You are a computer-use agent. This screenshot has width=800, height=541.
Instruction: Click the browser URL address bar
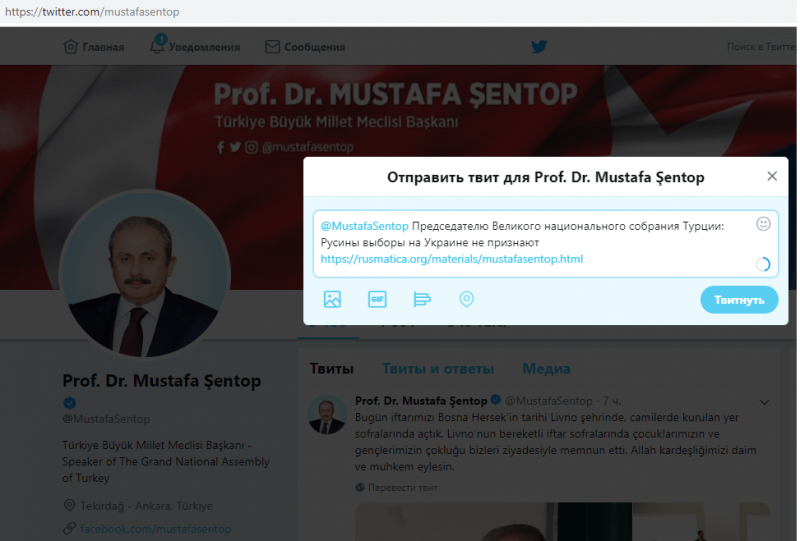398,12
